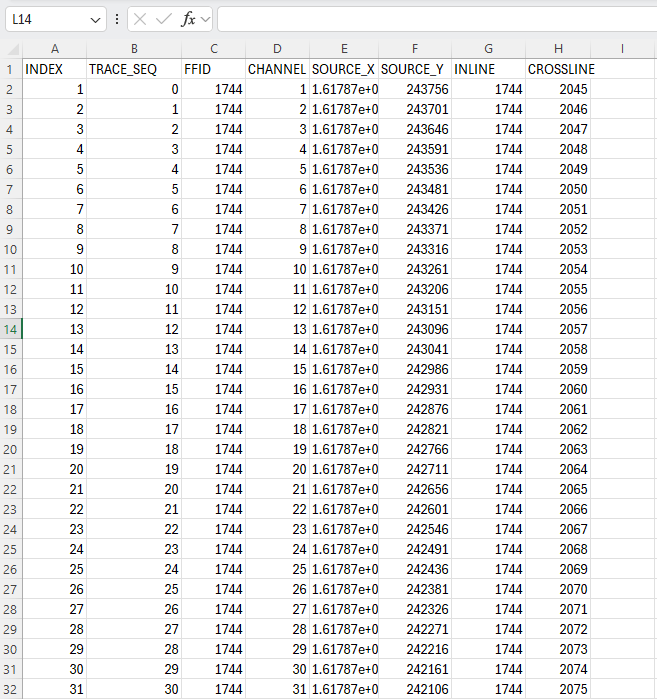Click the SOURCE_Y header cell

[415, 70]
